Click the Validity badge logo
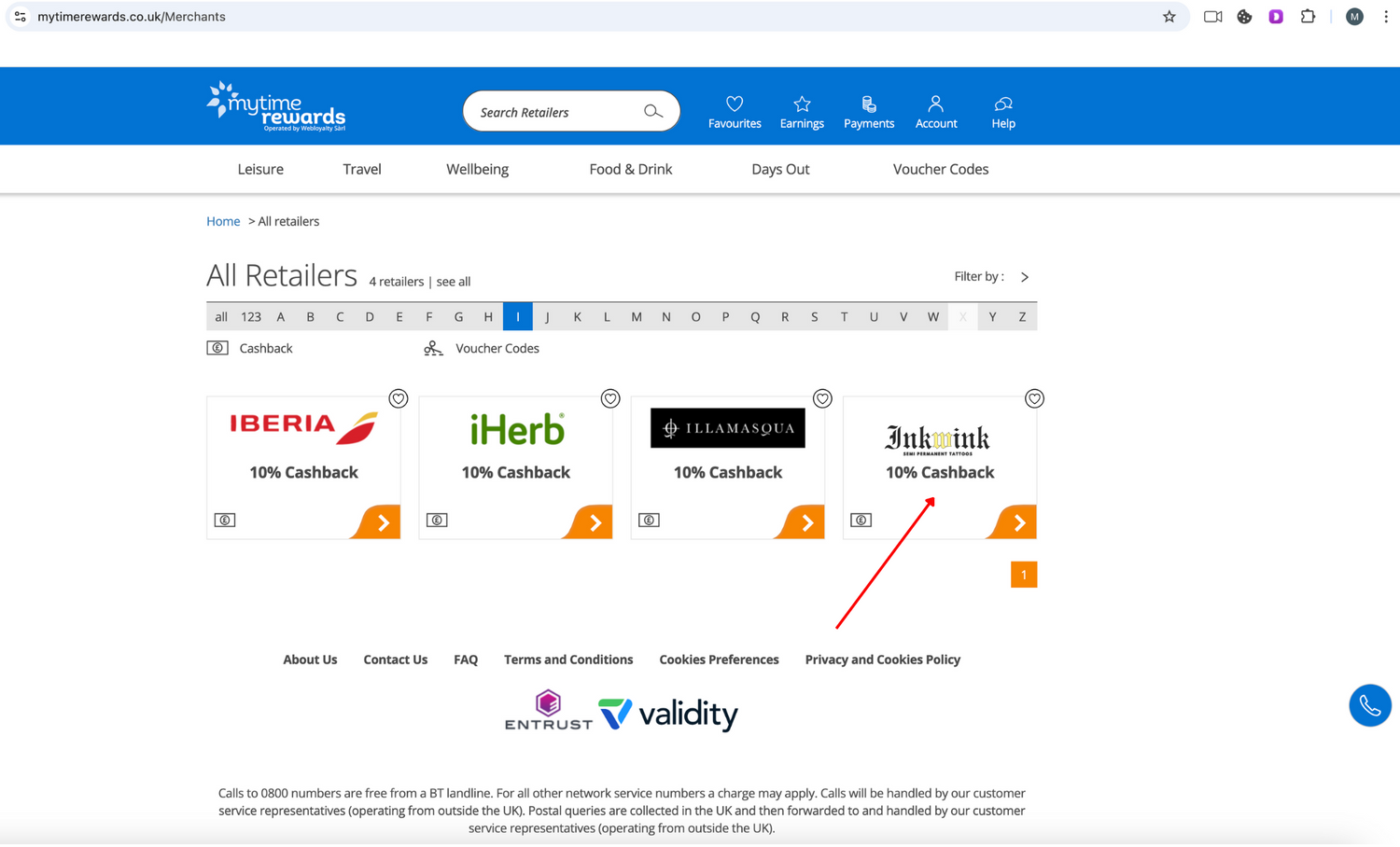Viewport: 1400px width, 847px height. pos(668,714)
